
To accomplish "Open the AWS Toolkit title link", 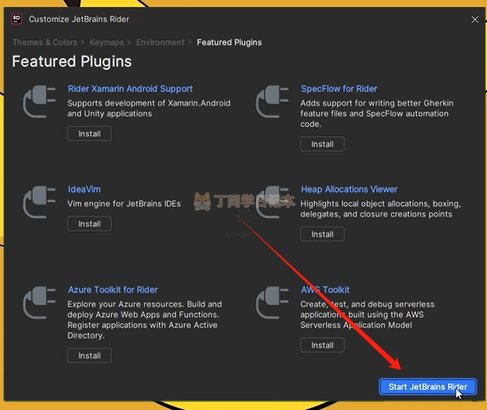I will point(325,290).
